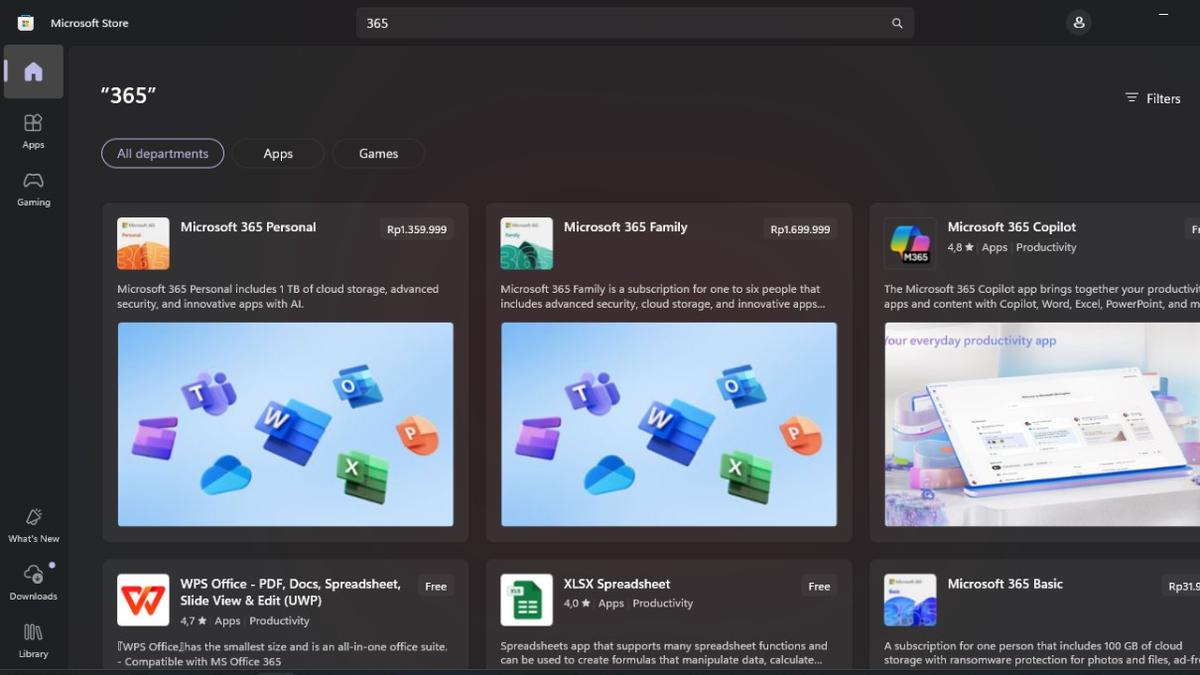
Task: Open the Downloads section in the sidebar
Action: point(33,582)
